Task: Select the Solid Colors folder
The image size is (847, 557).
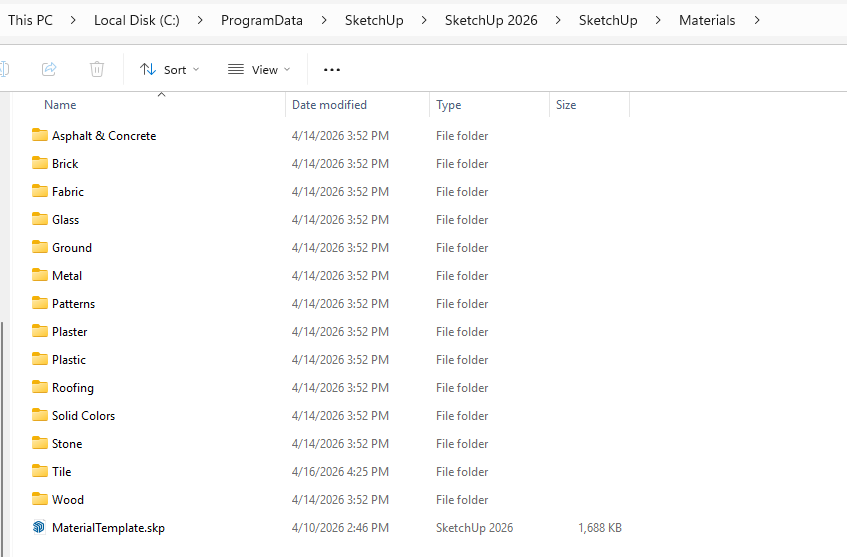Action: 83,415
